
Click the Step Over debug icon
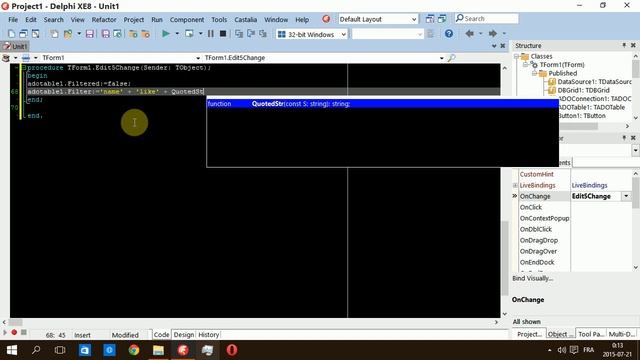pos(251,34)
